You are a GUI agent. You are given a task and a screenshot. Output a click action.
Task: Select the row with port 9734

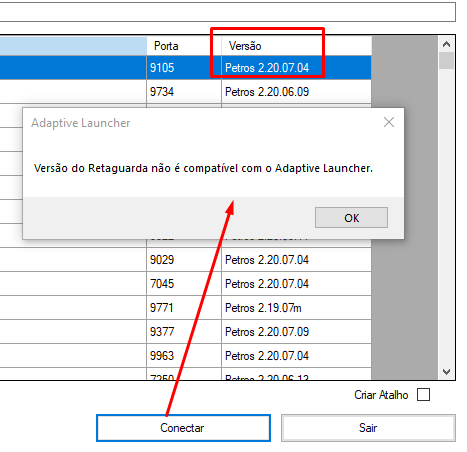coord(186,92)
